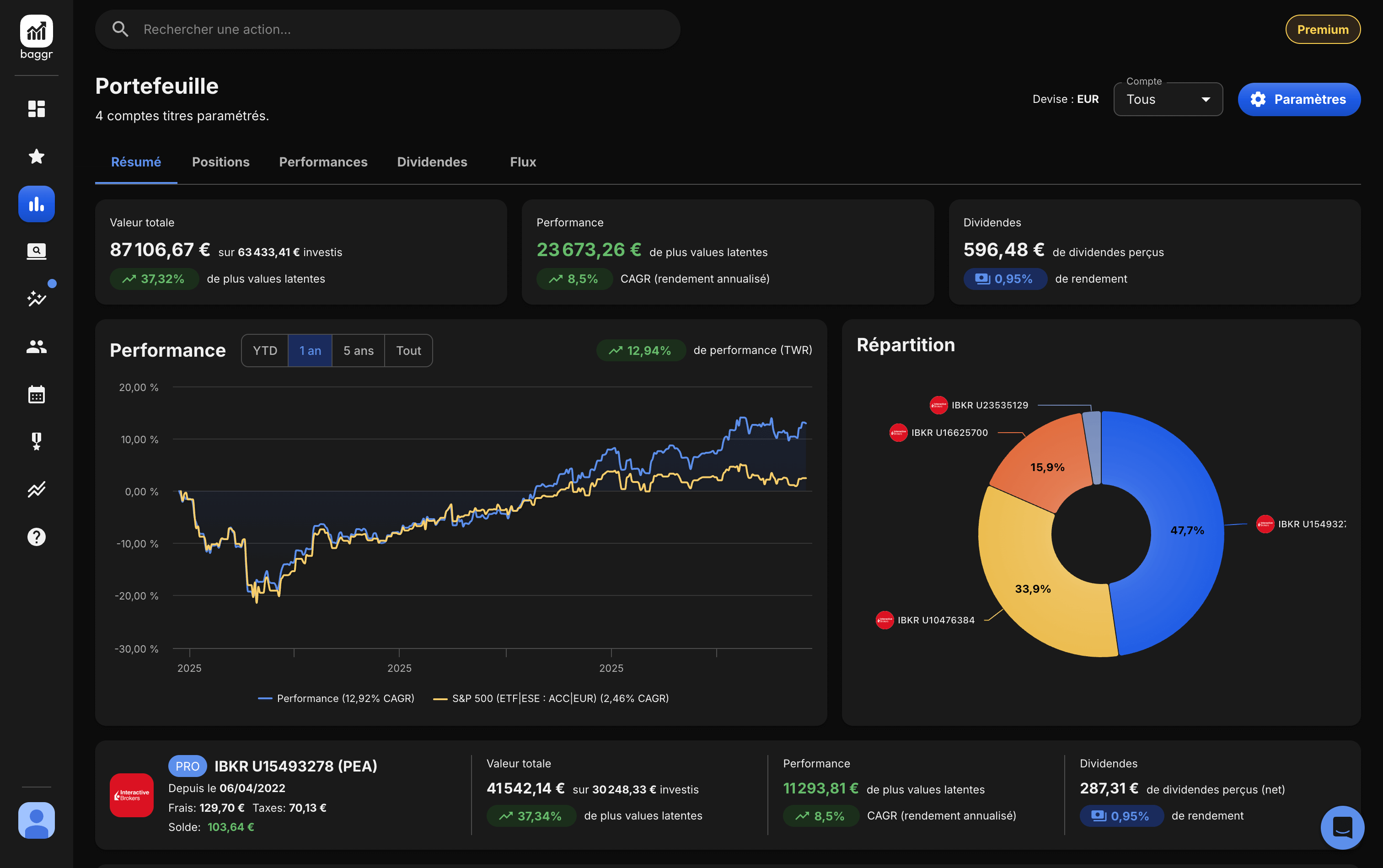Open the Dividendes tab
The height and width of the screenshot is (868, 1383).
[432, 162]
